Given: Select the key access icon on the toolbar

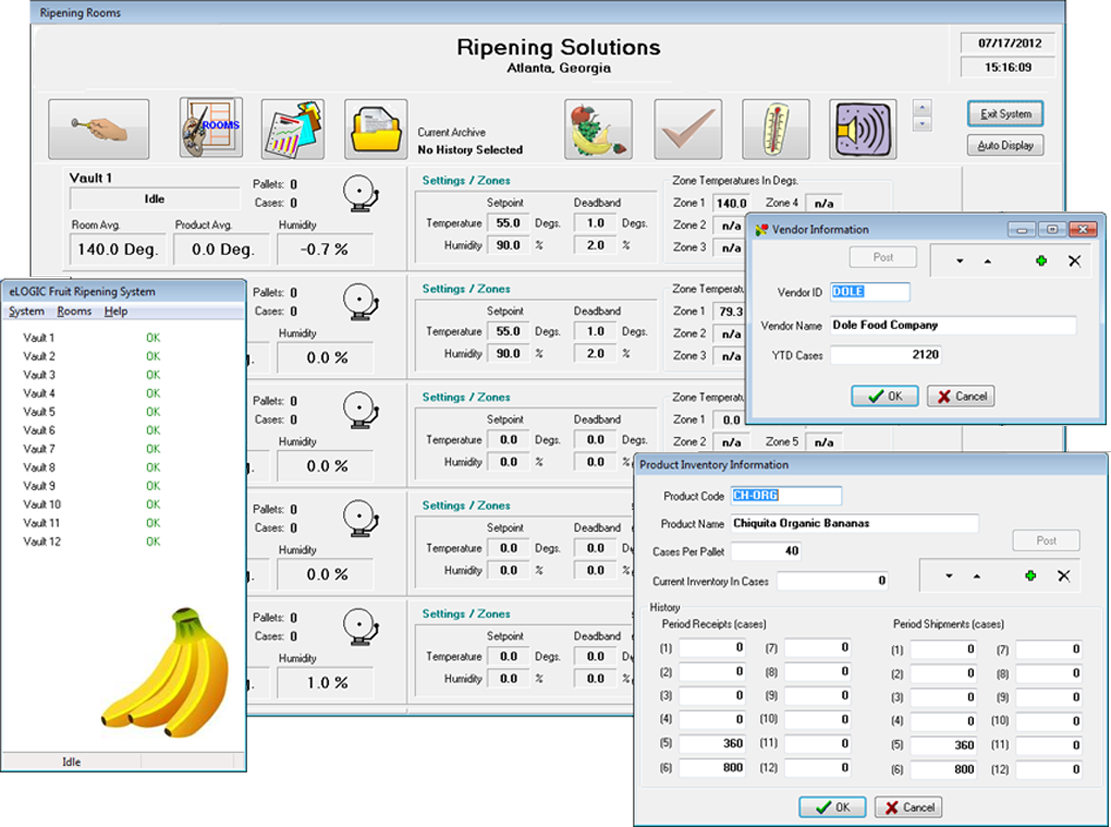Looking at the screenshot, I should (x=98, y=129).
